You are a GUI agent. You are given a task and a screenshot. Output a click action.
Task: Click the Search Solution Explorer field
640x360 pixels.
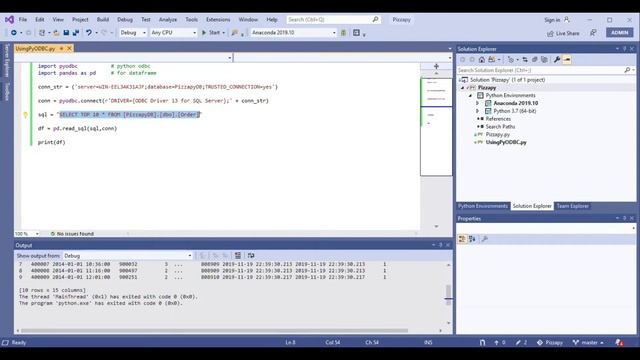546,70
